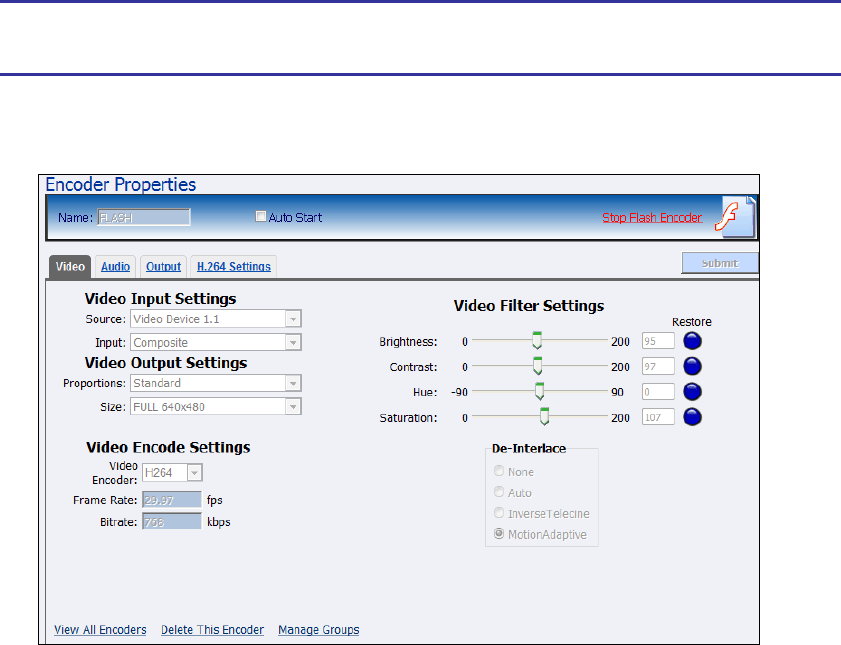Viewport: 841px width, 645px height.
Task: Open the Video Encoder H264 dropdown
Action: 194,473
